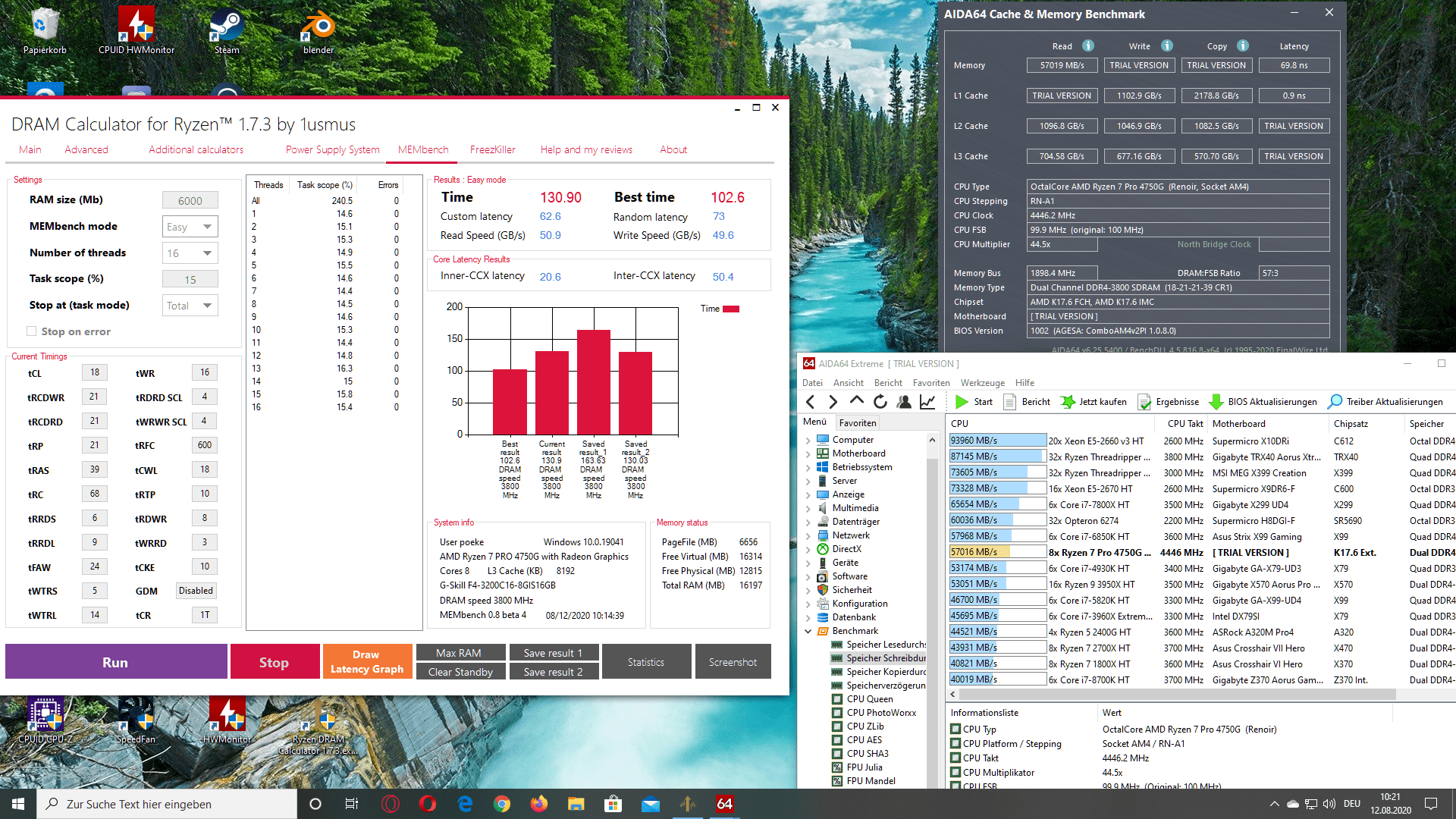Toggle CPU Takt checkbox in Informationsliste

click(x=955, y=758)
